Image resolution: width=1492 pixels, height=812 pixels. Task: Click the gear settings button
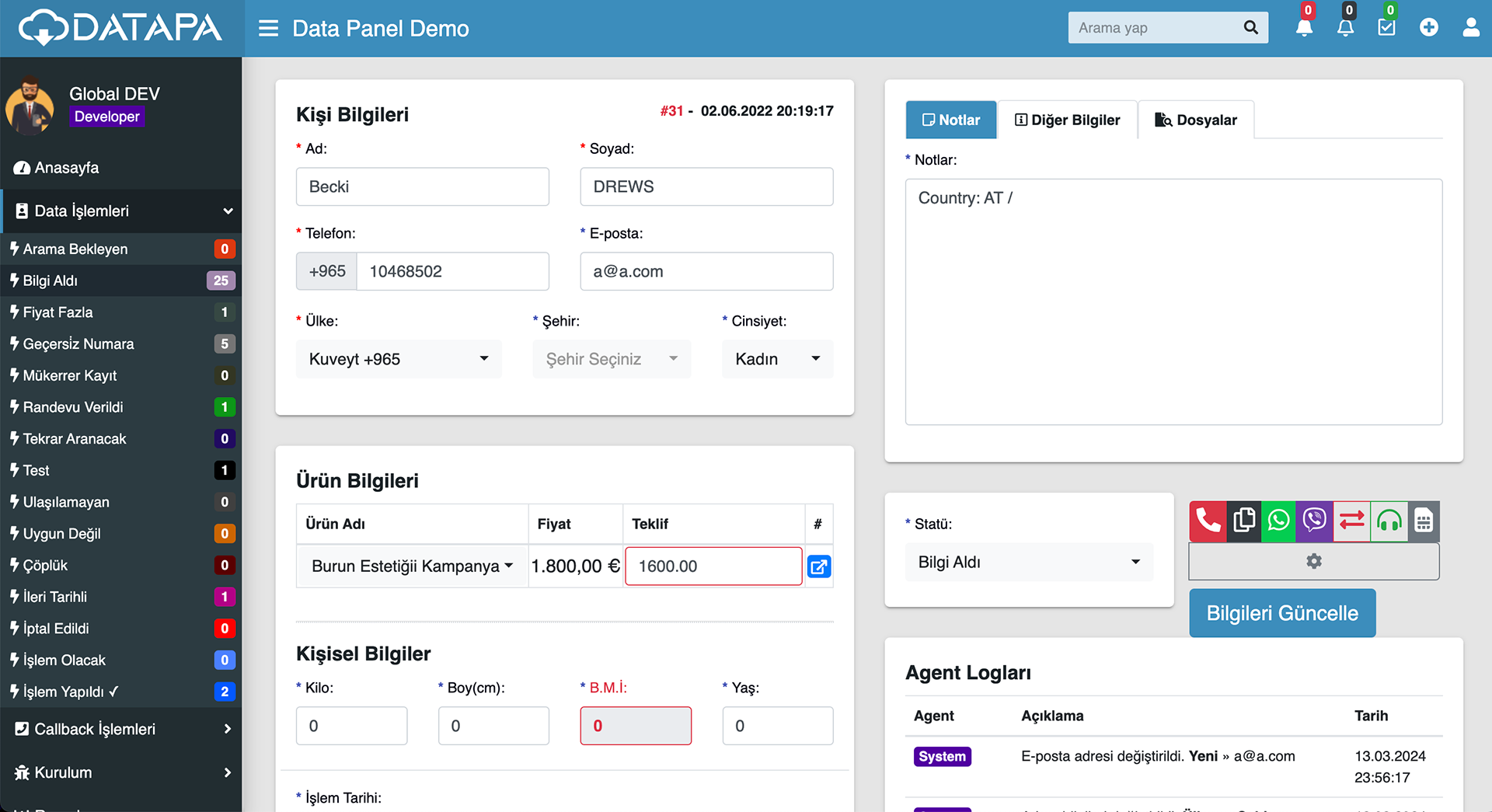[1313, 561]
